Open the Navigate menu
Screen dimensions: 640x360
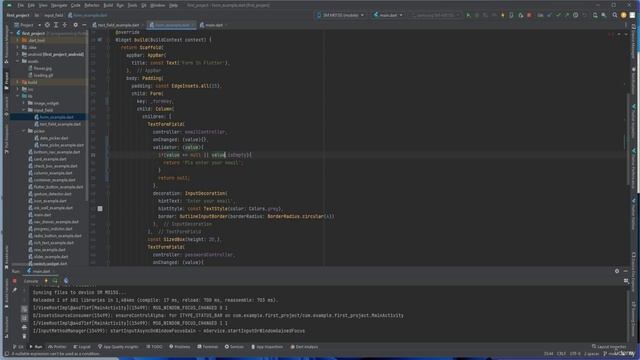click(59, 5)
